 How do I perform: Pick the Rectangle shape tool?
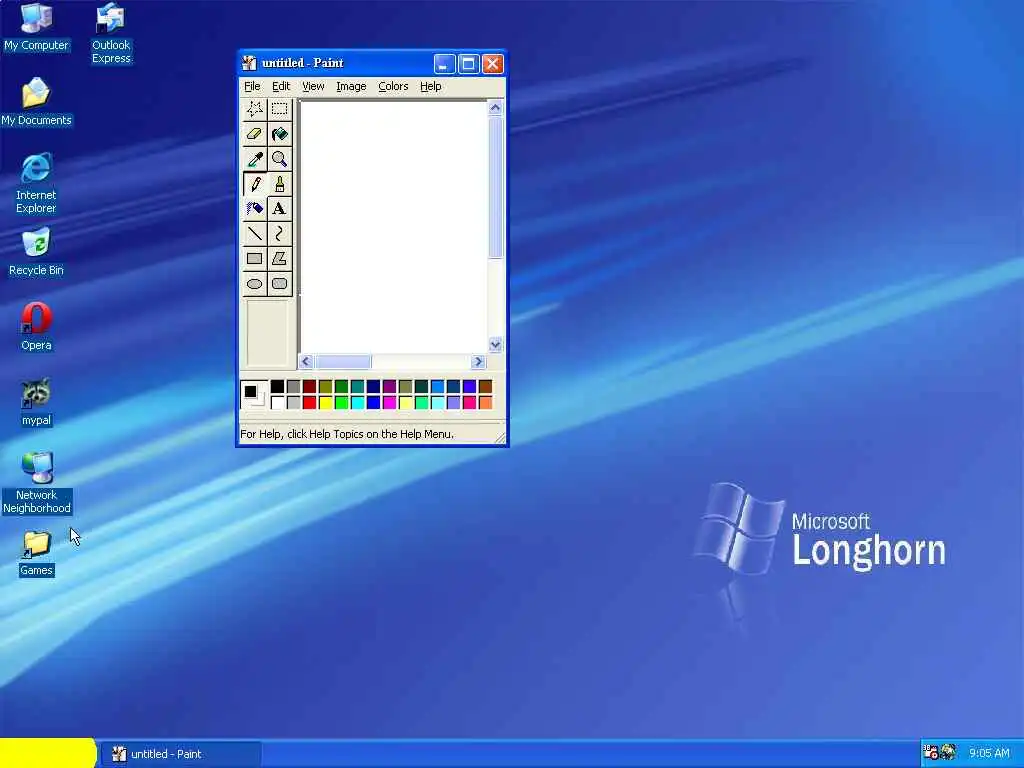pyautogui.click(x=255, y=258)
